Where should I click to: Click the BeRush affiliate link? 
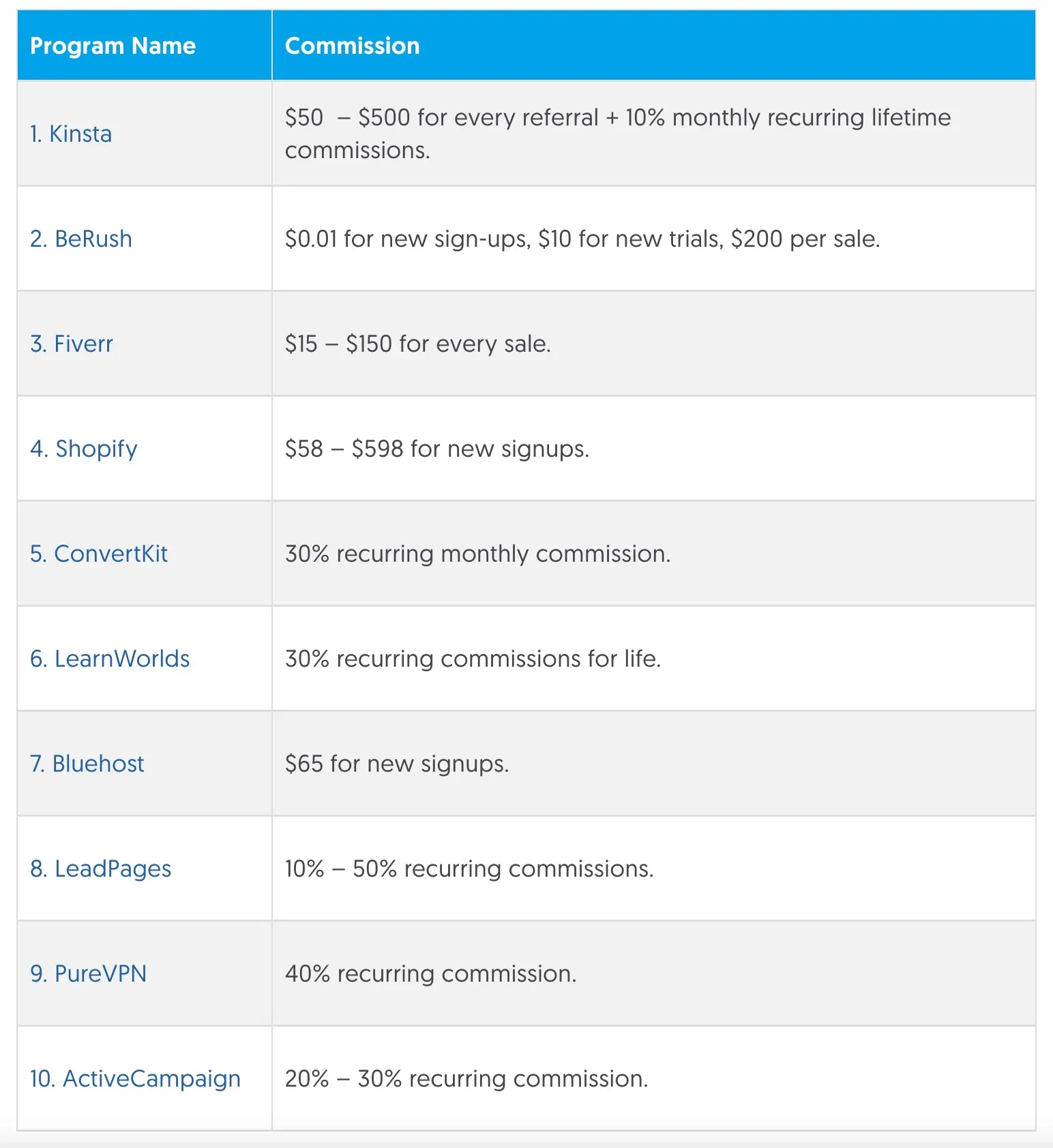pyautogui.click(x=81, y=239)
